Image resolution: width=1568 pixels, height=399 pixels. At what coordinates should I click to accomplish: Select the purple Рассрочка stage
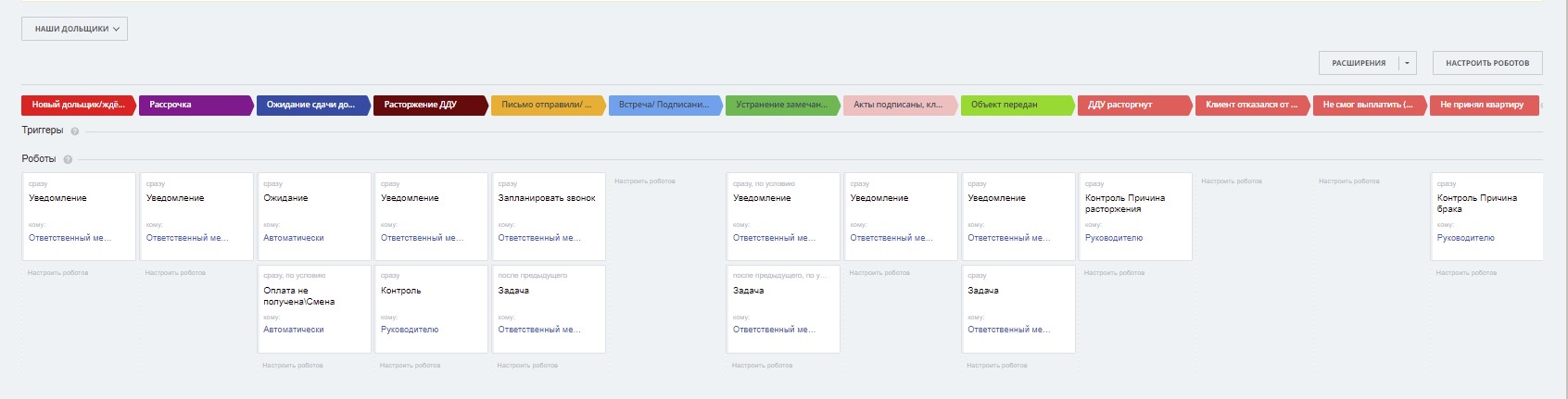(x=195, y=106)
